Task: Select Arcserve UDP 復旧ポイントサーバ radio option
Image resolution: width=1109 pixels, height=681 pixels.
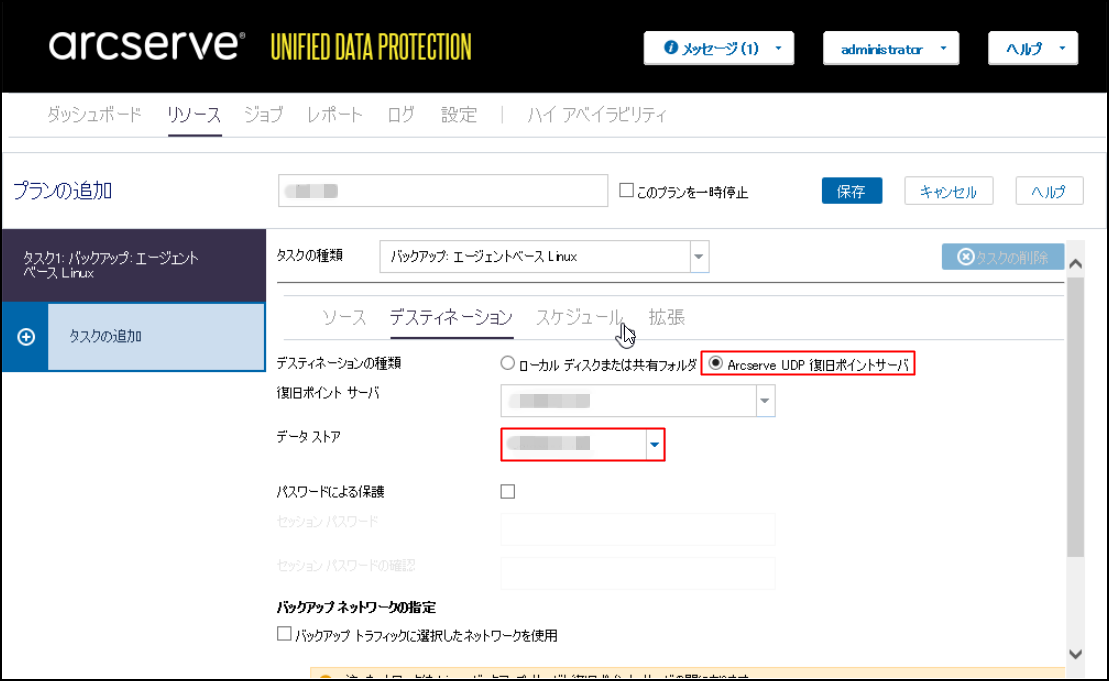Action: (x=716, y=365)
